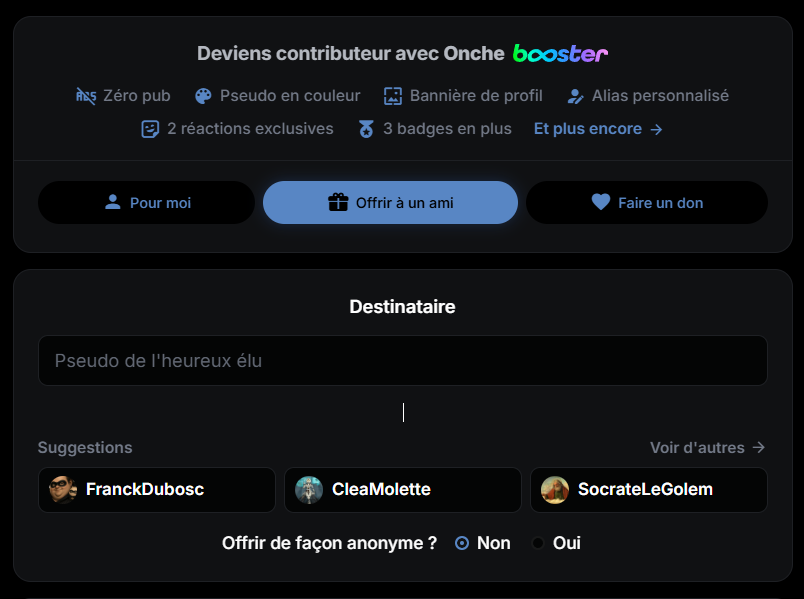The height and width of the screenshot is (599, 804).
Task: Expand suggestions with Voir d'autres
Action: pos(708,448)
